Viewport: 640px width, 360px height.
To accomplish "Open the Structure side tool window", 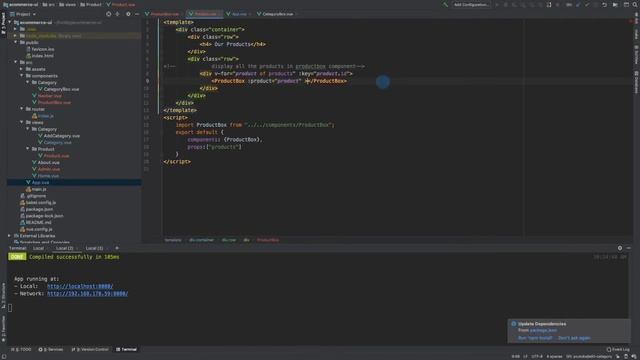I will coord(3,296).
